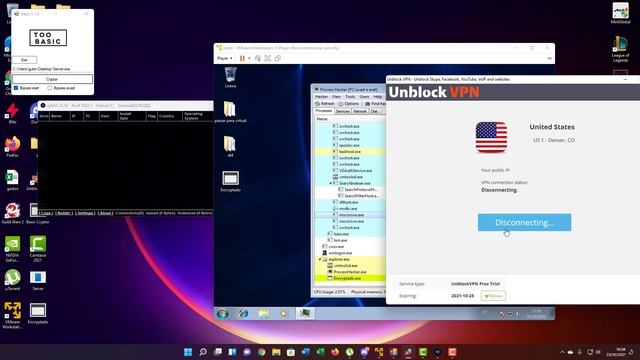Open the Player dropdown menu in VMware

point(224,58)
